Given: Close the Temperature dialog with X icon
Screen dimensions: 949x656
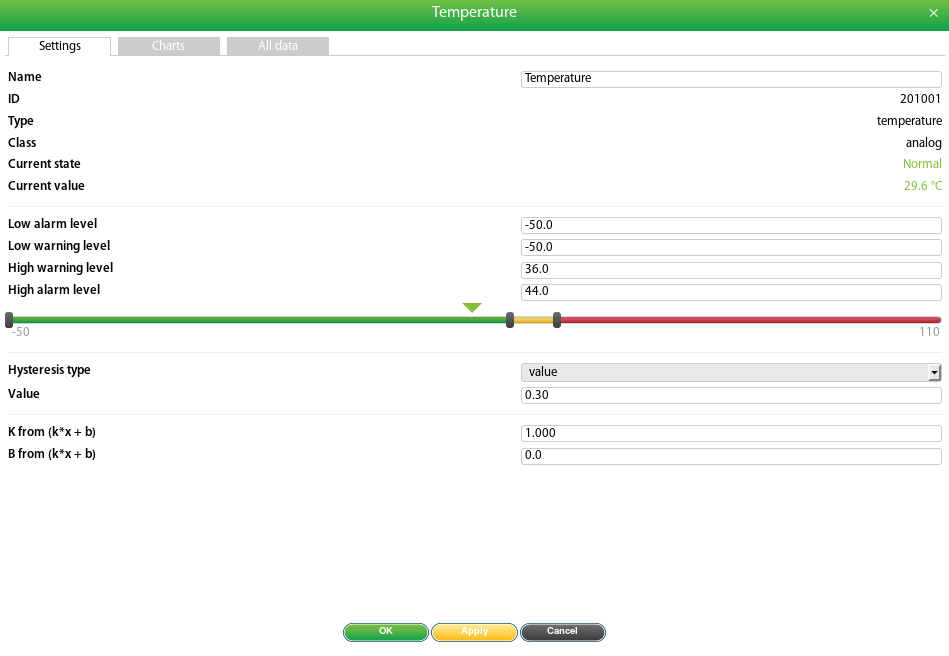Looking at the screenshot, I should 933,13.
